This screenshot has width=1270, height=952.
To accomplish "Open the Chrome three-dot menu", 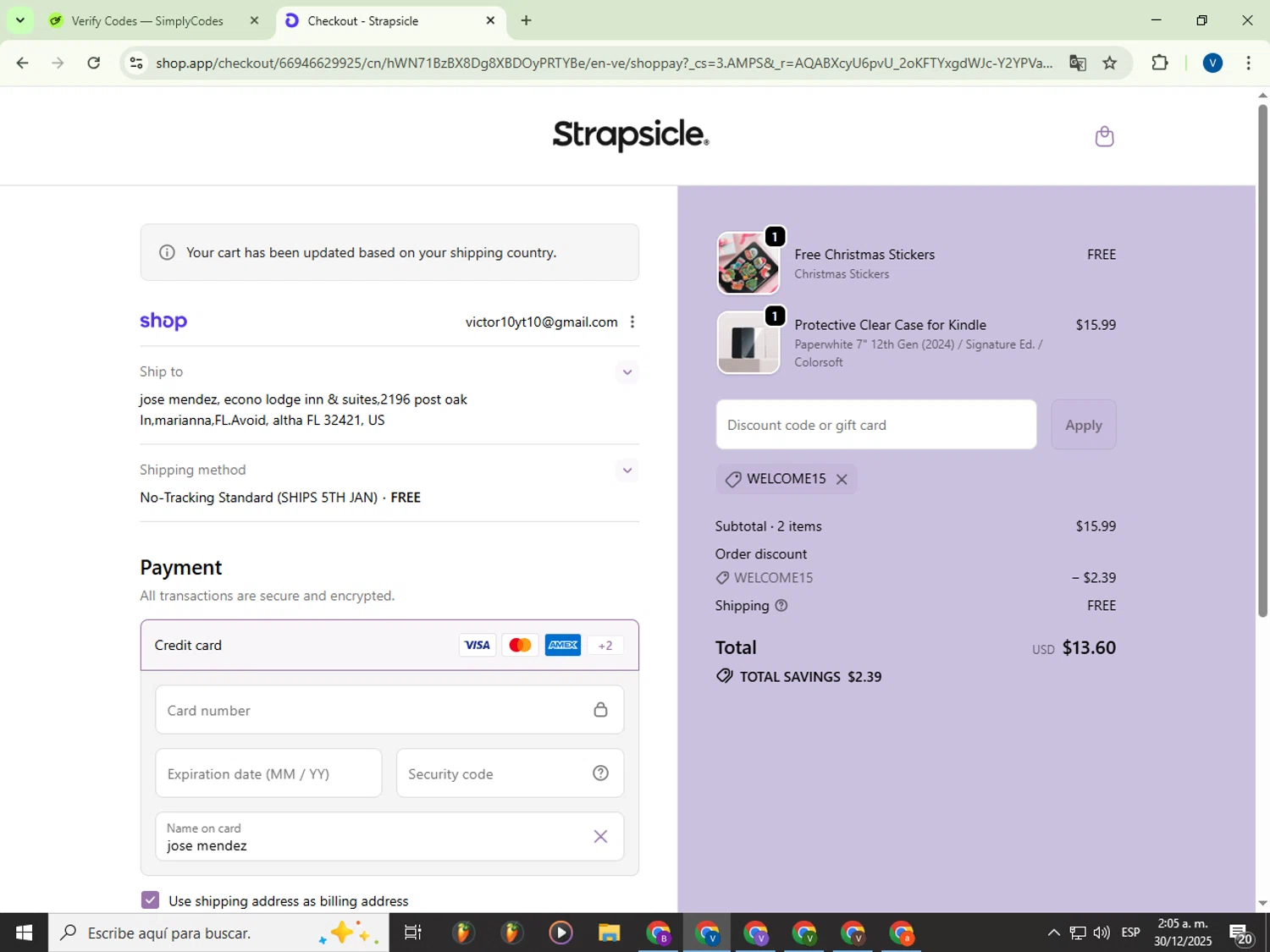I will coord(1248,63).
